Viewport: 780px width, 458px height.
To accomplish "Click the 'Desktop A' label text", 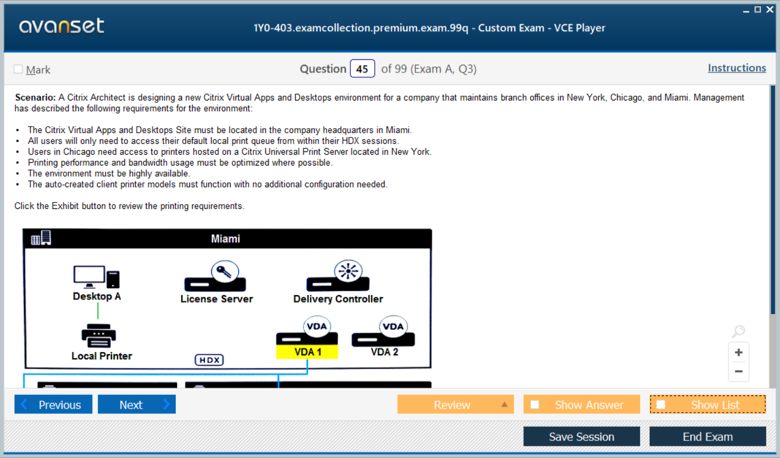I will [x=97, y=296].
